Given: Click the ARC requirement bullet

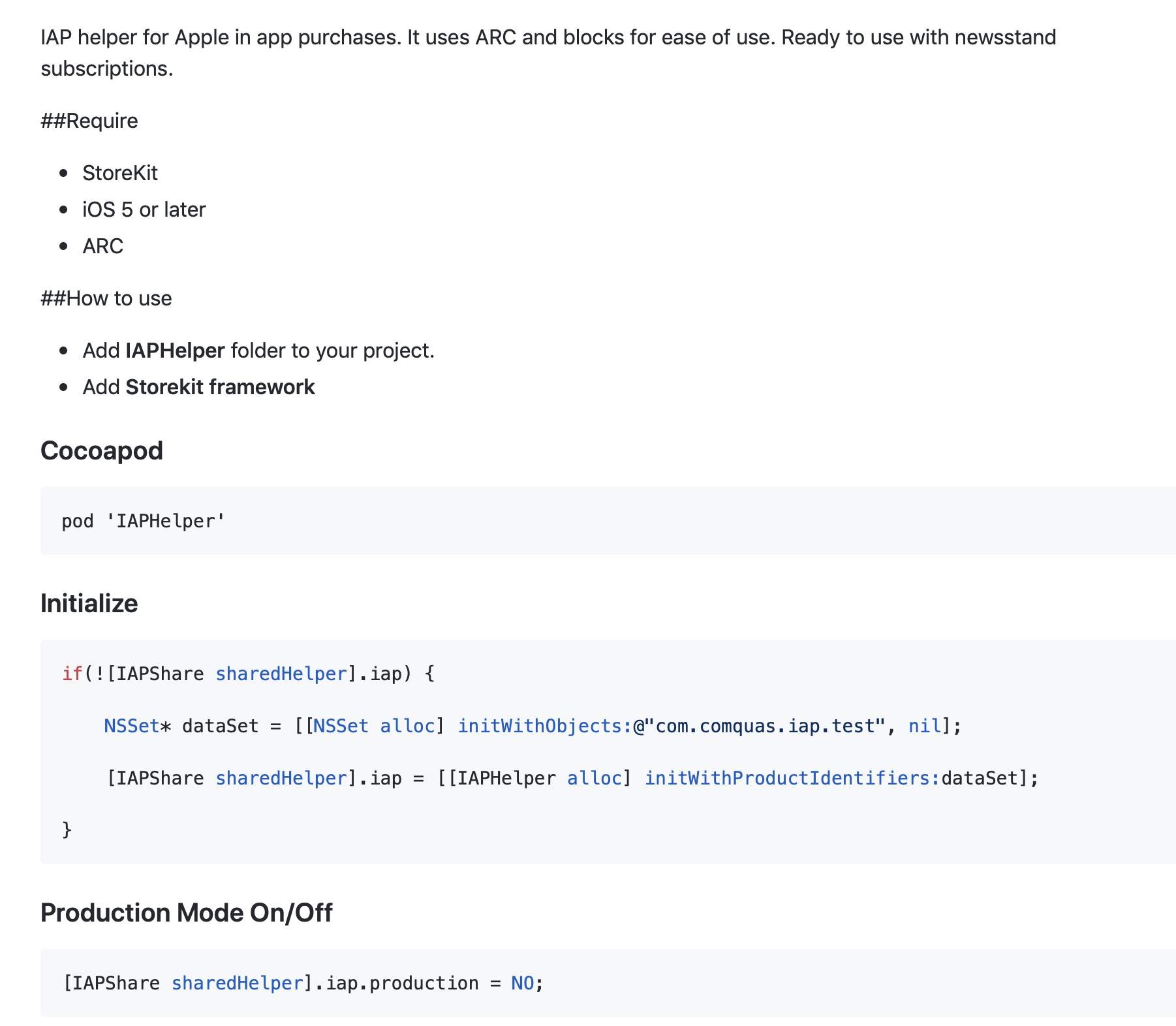Looking at the screenshot, I should (102, 246).
